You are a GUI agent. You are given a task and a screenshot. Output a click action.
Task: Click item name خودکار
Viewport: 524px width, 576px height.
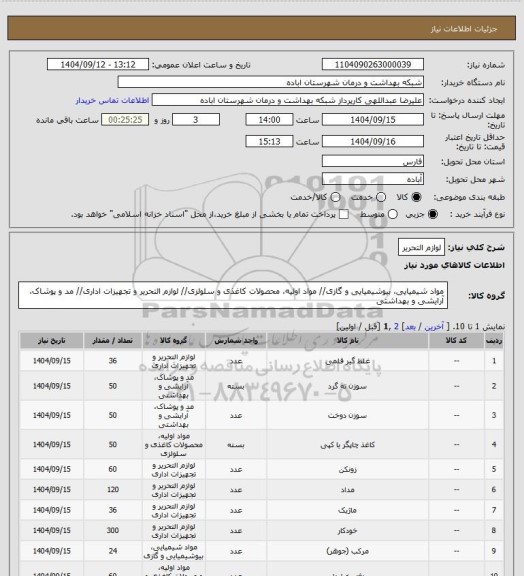348,531
